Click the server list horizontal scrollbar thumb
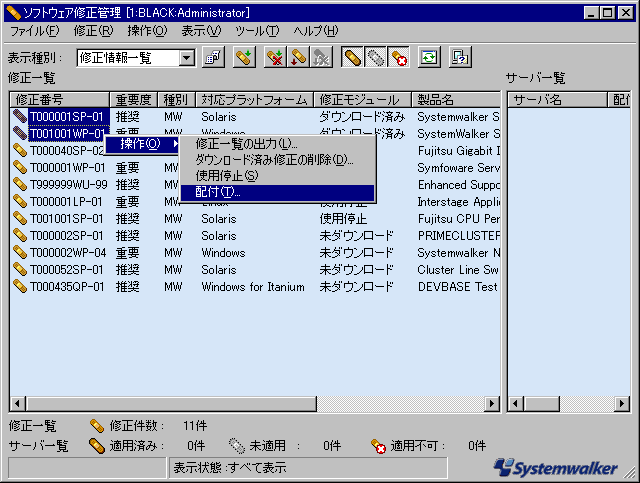 coord(542,404)
